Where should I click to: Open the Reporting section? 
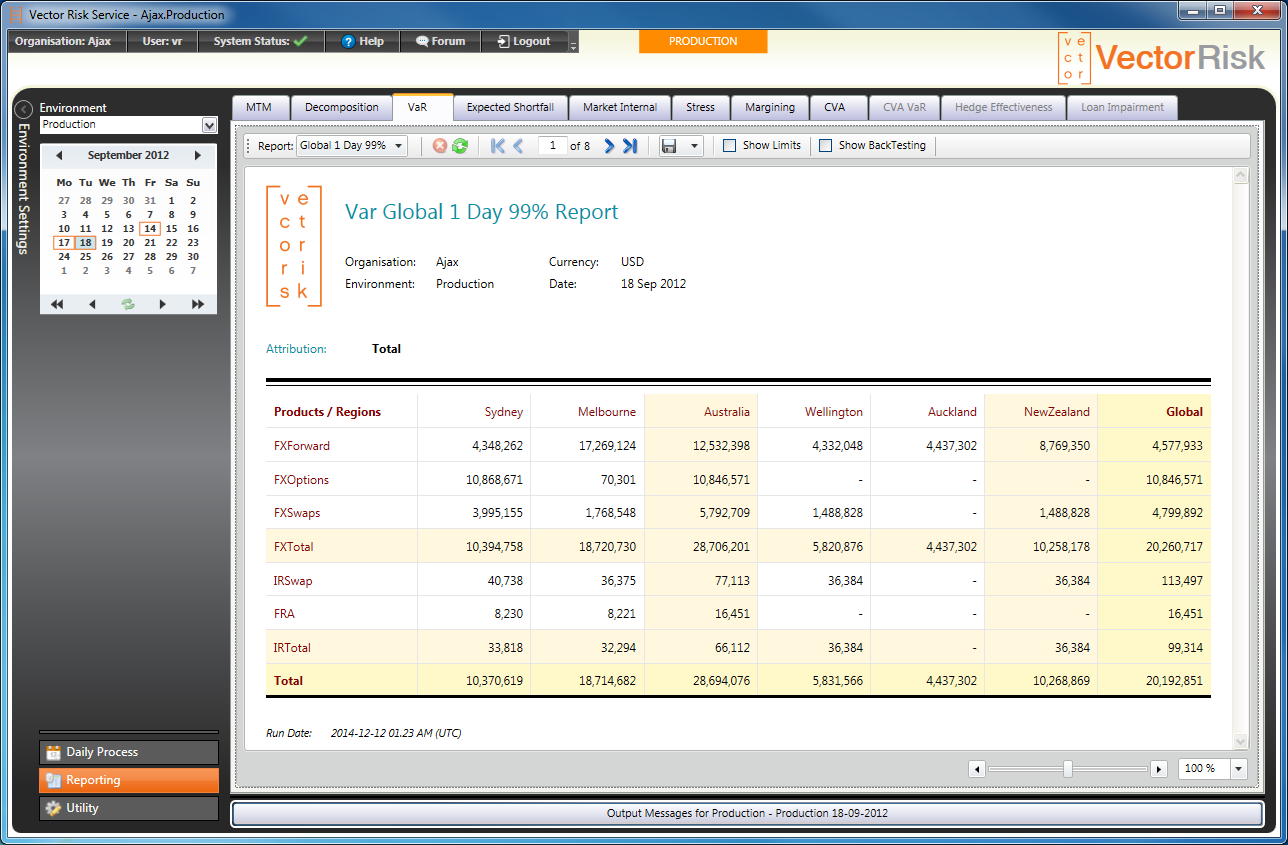129,780
